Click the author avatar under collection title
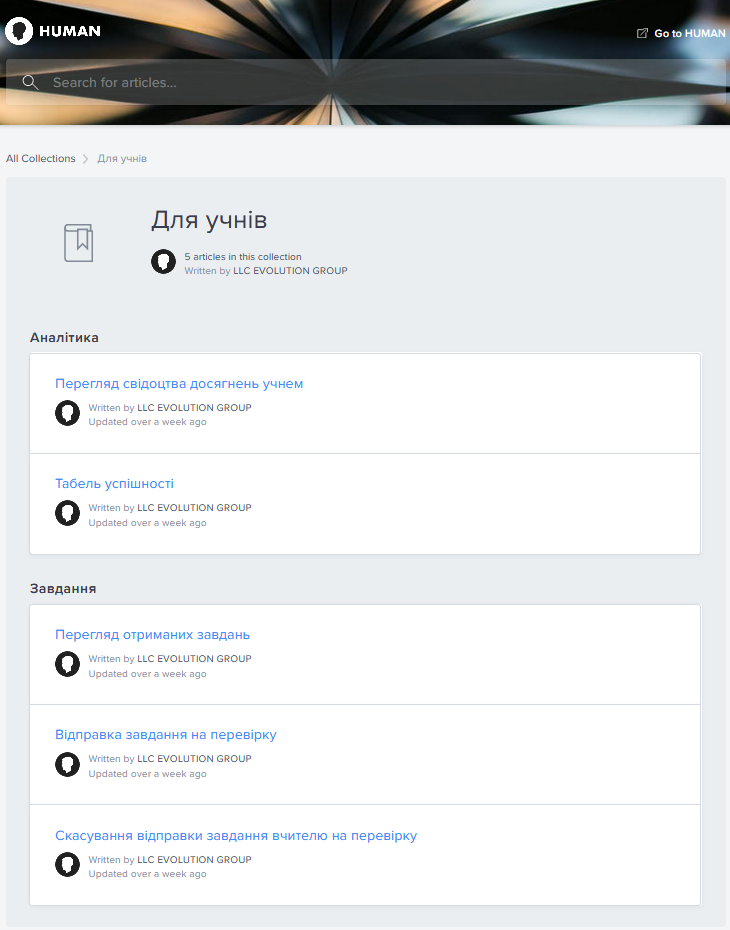The width and height of the screenshot is (730, 930). [x=163, y=262]
